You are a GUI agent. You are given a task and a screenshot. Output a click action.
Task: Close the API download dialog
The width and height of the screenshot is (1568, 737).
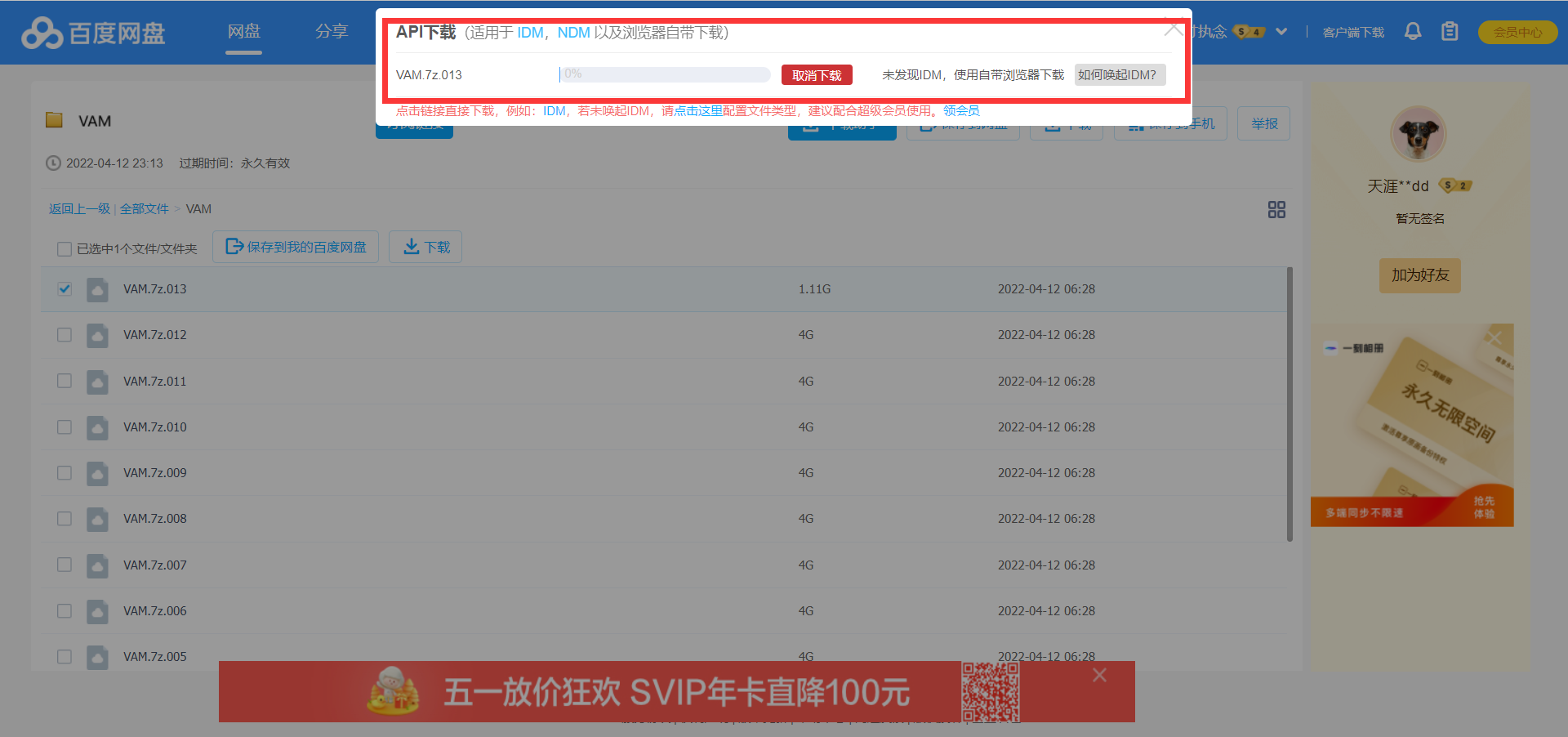pos(1174,28)
